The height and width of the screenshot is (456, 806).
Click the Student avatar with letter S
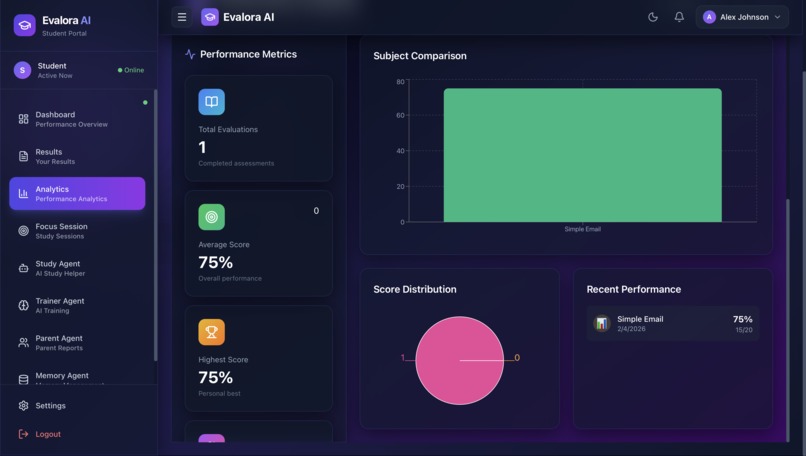(22, 70)
